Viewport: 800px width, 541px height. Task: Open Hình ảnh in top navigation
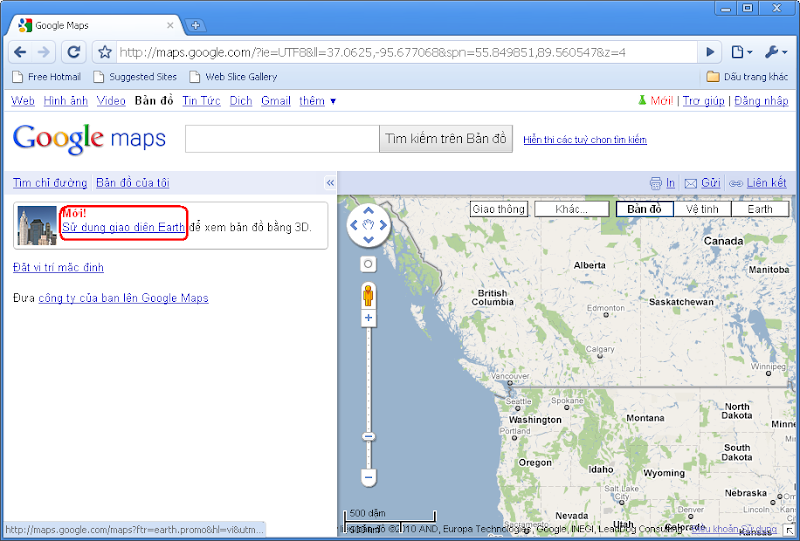[66, 101]
